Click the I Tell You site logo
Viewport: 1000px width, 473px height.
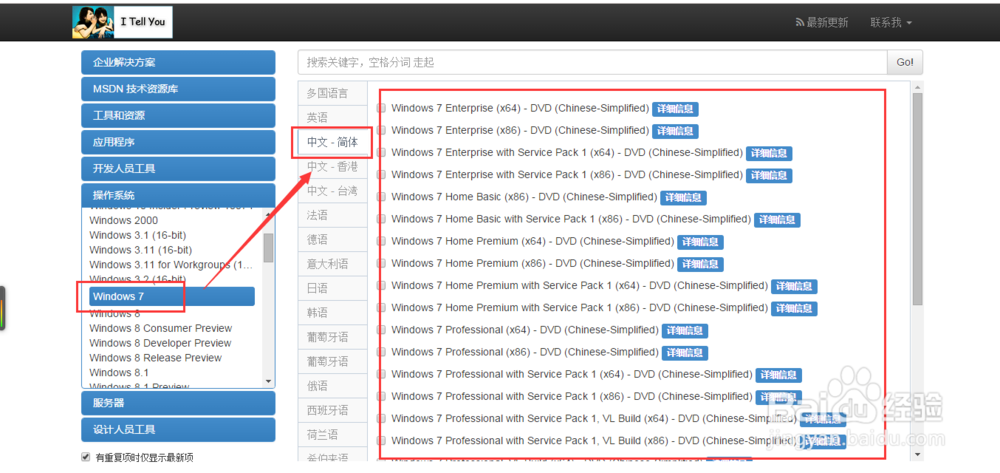click(122, 22)
